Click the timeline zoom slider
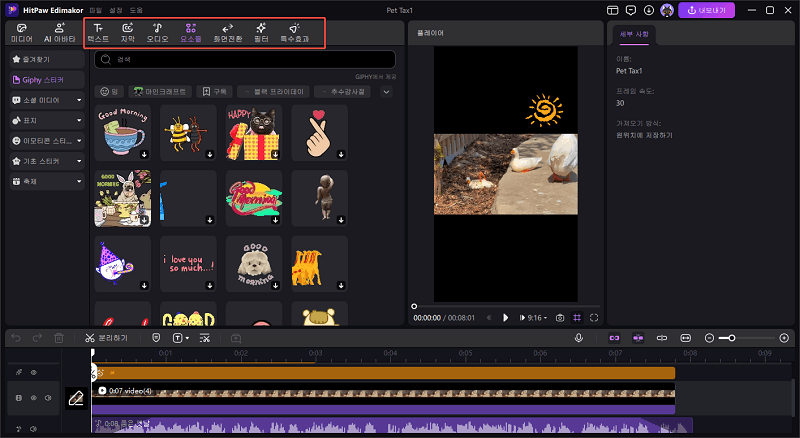800x438 pixels. [x=733, y=338]
